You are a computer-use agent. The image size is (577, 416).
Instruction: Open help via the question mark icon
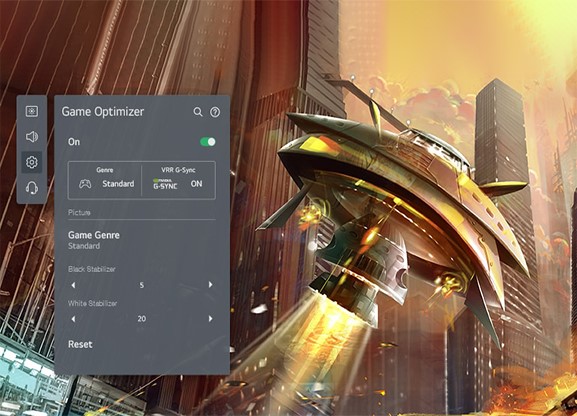click(215, 112)
